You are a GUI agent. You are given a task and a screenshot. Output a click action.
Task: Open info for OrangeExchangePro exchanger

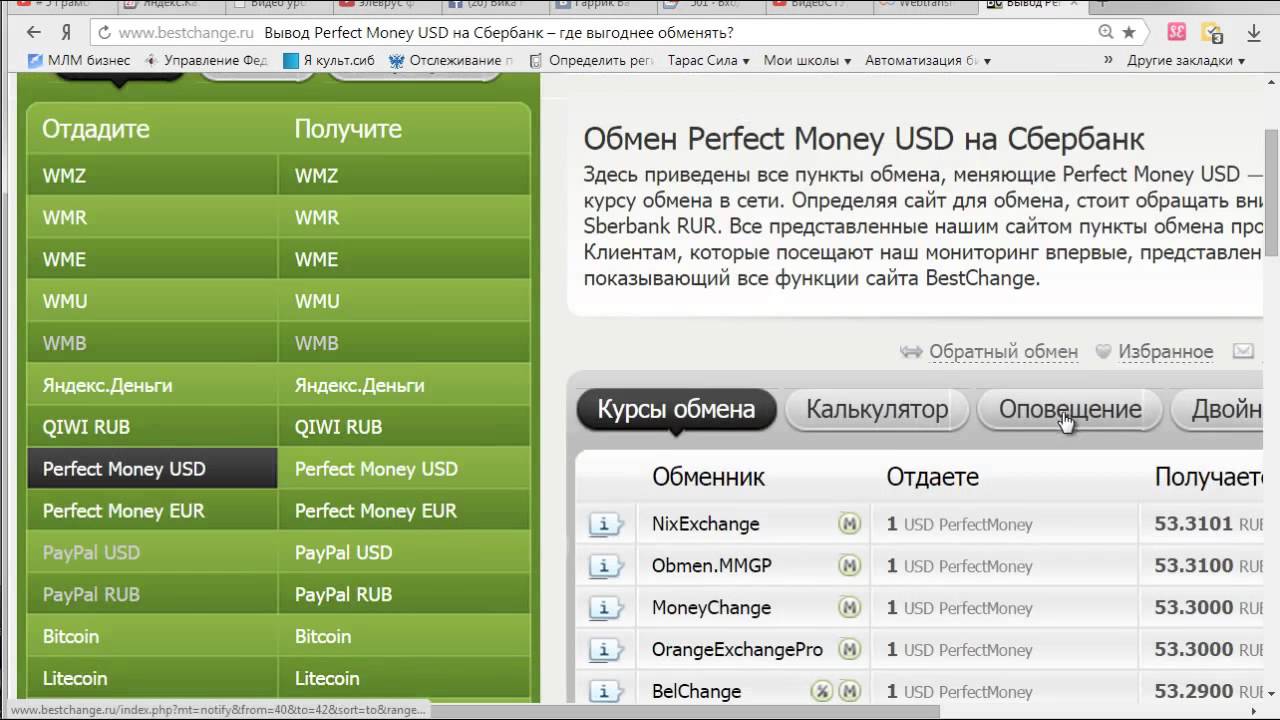(x=605, y=650)
